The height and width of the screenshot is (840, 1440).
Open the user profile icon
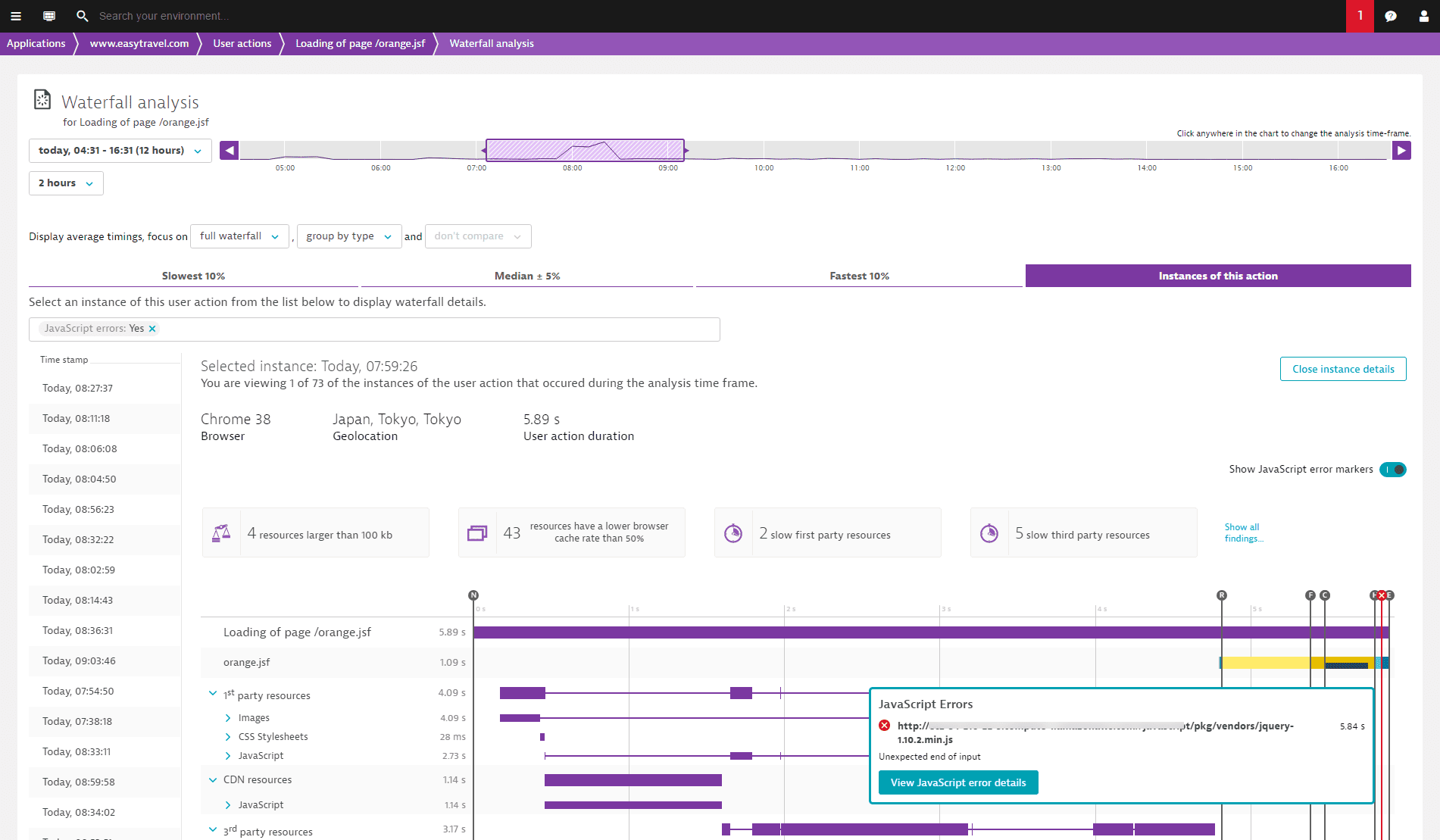coord(1423,16)
